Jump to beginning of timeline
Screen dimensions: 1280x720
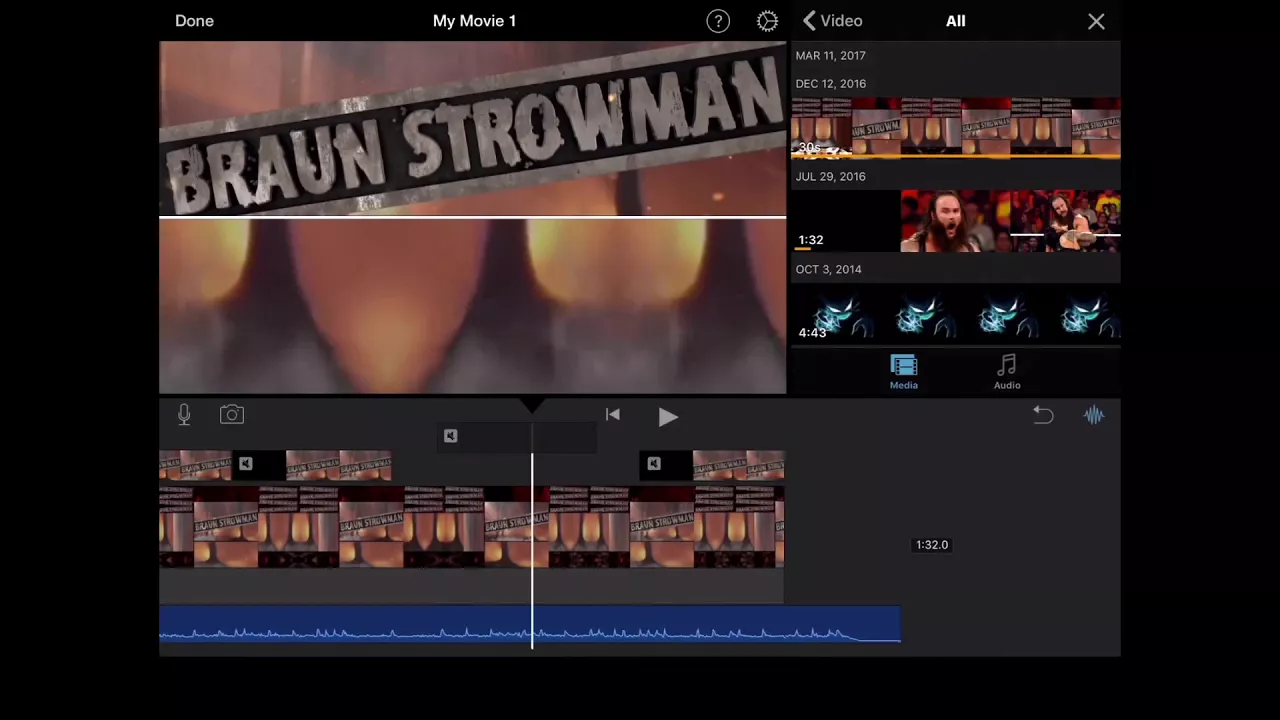click(x=613, y=415)
